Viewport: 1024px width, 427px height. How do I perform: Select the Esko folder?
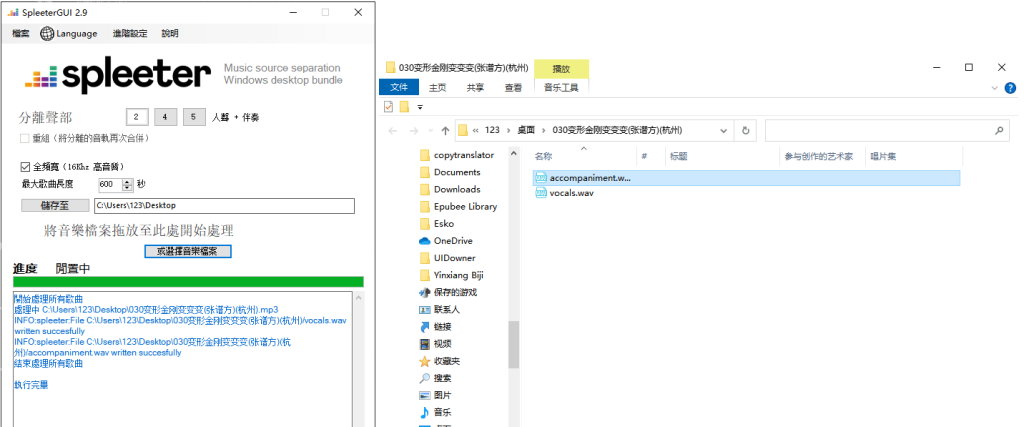[436, 223]
